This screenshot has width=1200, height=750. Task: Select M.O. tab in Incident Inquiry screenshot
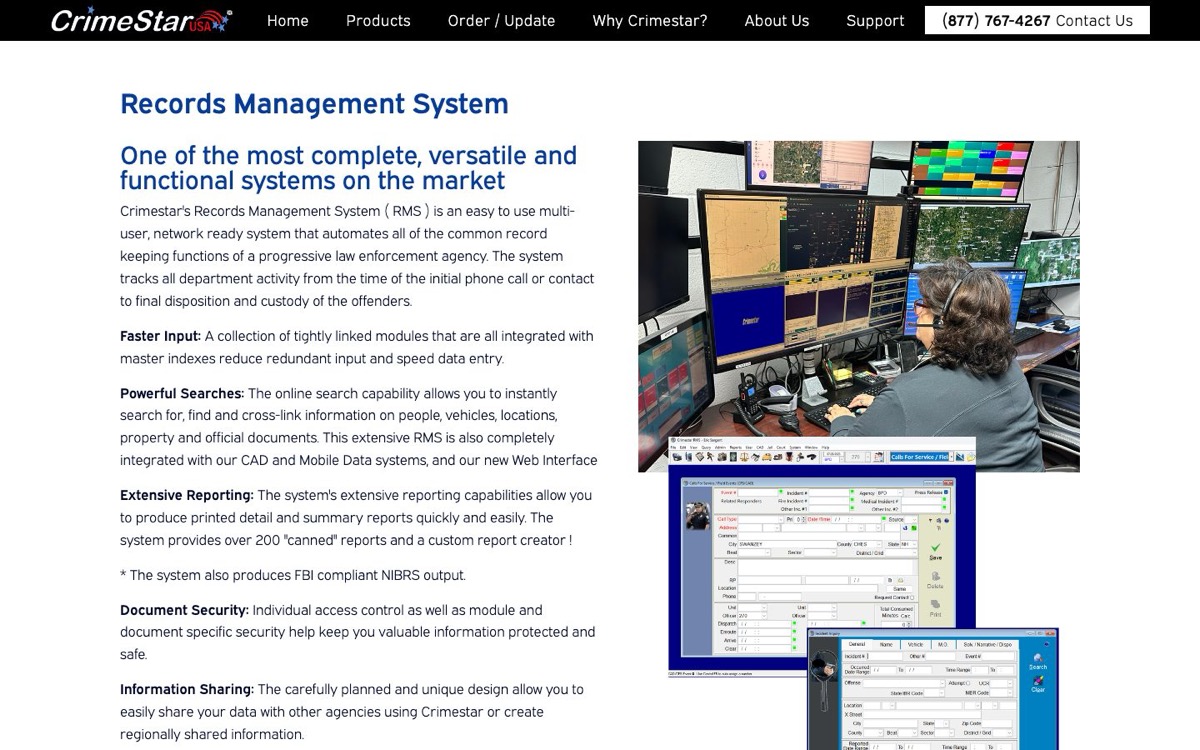[x=943, y=645]
